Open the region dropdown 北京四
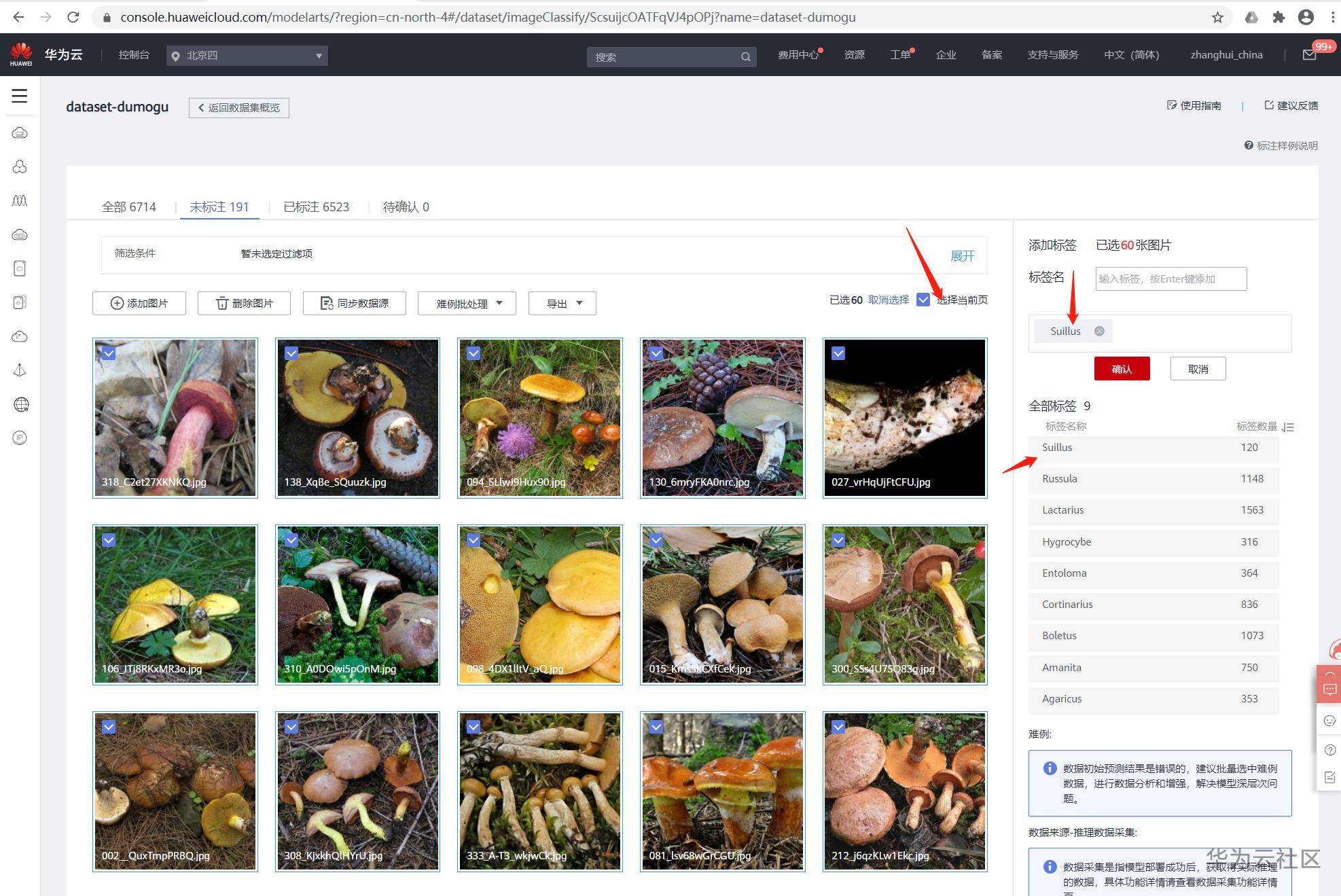The width and height of the screenshot is (1341, 896). 247,56
